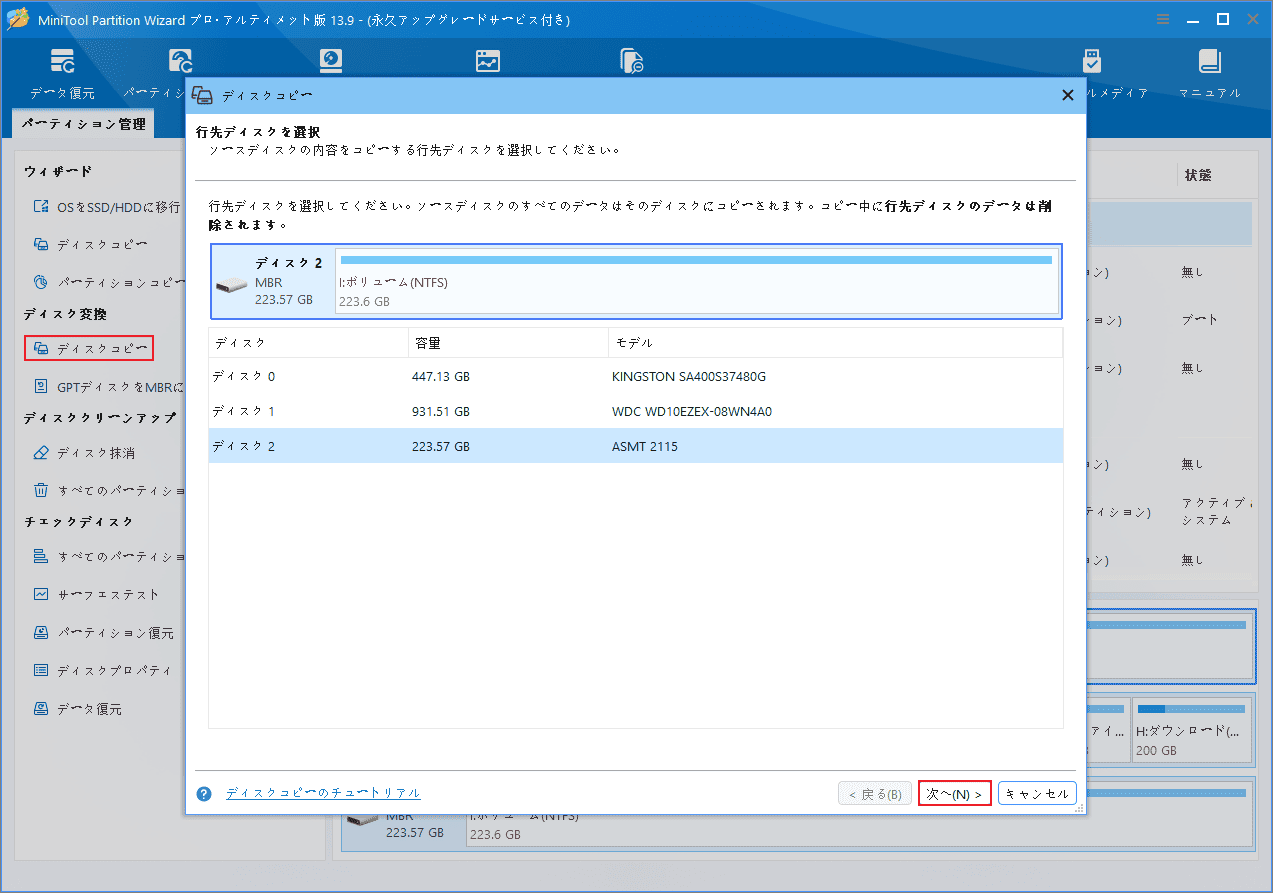Click the ブート status cell in the main window
The image size is (1273, 893).
coord(1200,320)
